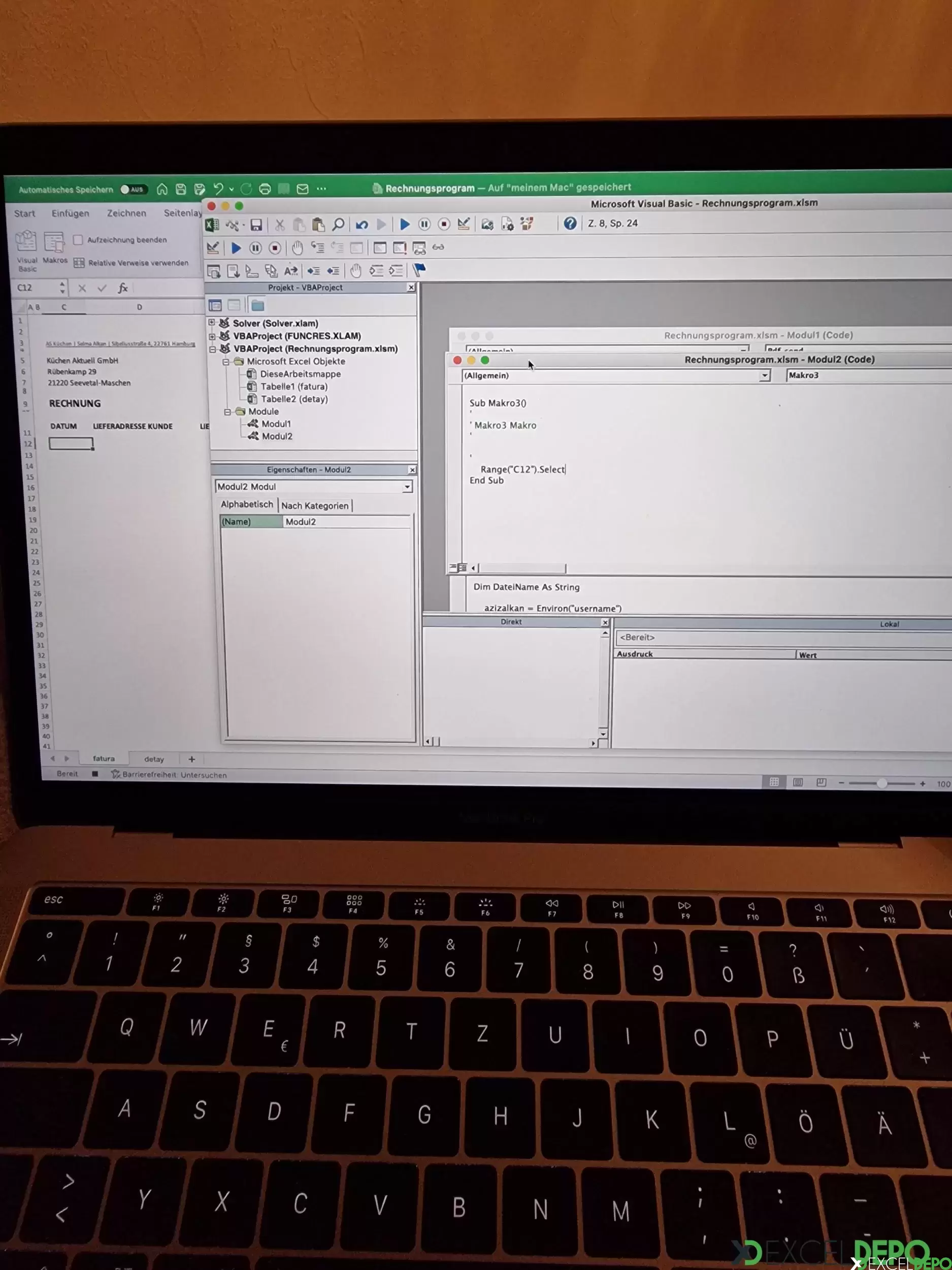Open Visual Basic from the Excel ribbon
The image size is (952, 1270).
[x=26, y=251]
